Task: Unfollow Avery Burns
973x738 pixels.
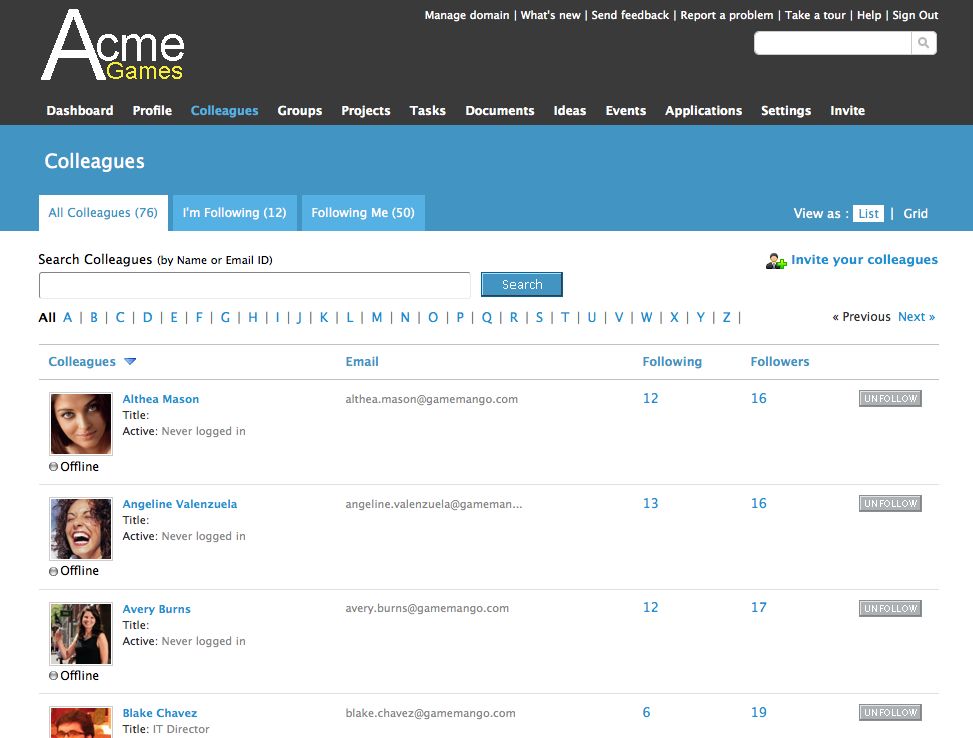Action: point(889,609)
